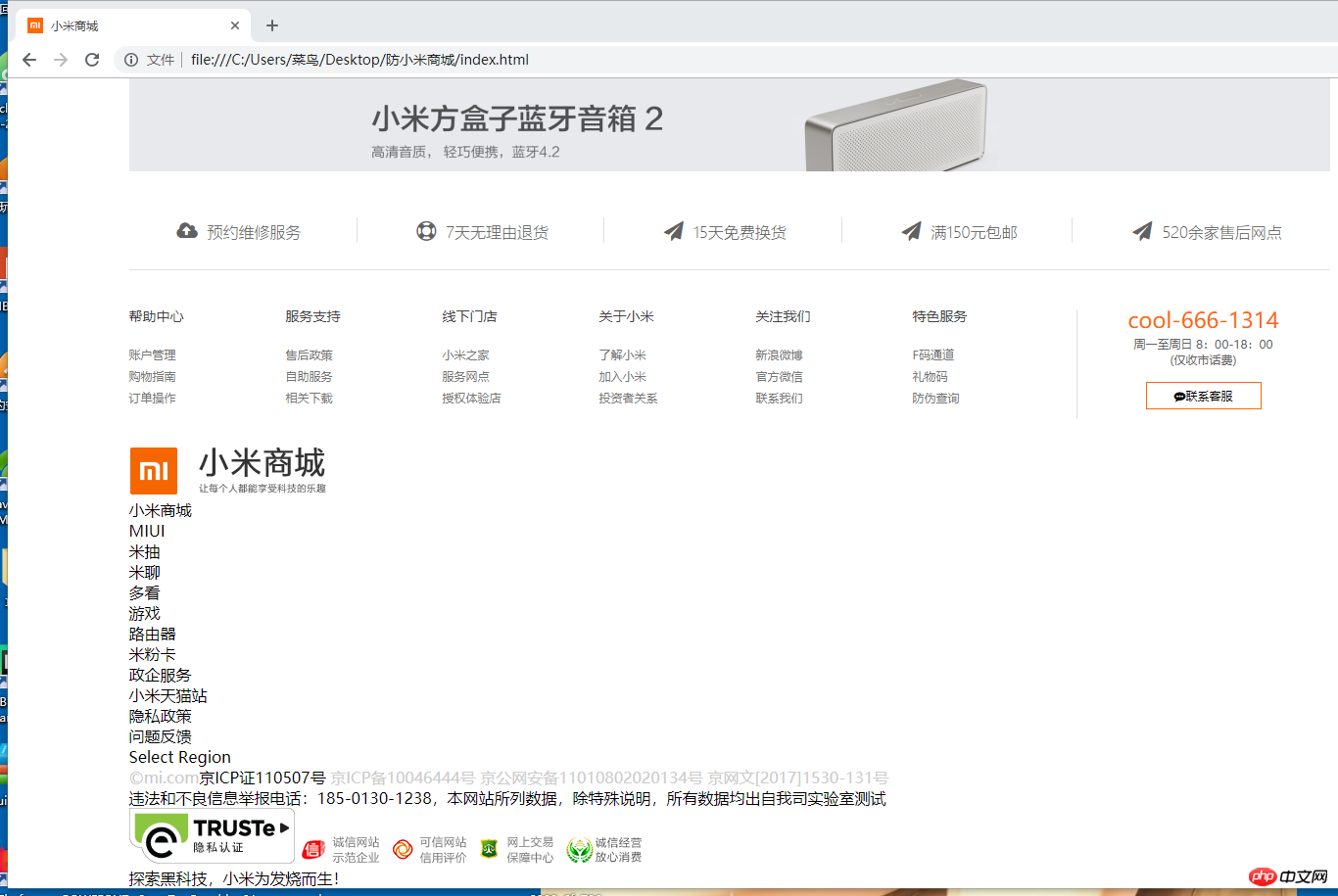This screenshot has width=1338, height=896.
Task: Click 购物指南 footer link
Action: [152, 377]
